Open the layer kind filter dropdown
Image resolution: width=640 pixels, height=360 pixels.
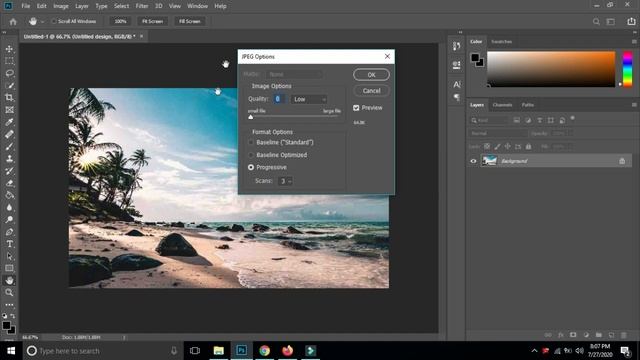(488, 120)
